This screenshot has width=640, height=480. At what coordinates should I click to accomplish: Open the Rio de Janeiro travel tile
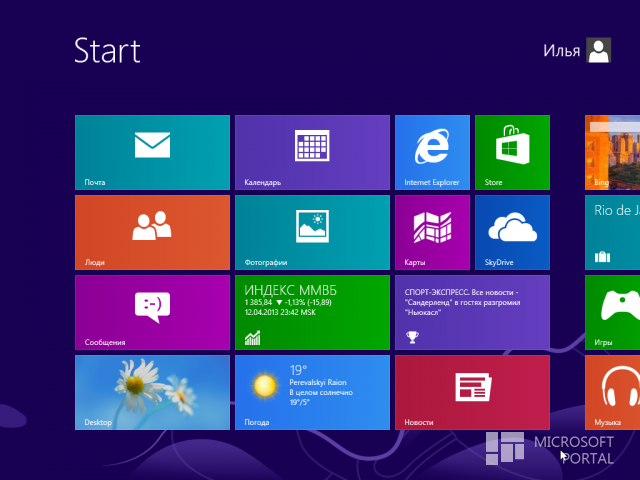pyautogui.click(x=612, y=232)
